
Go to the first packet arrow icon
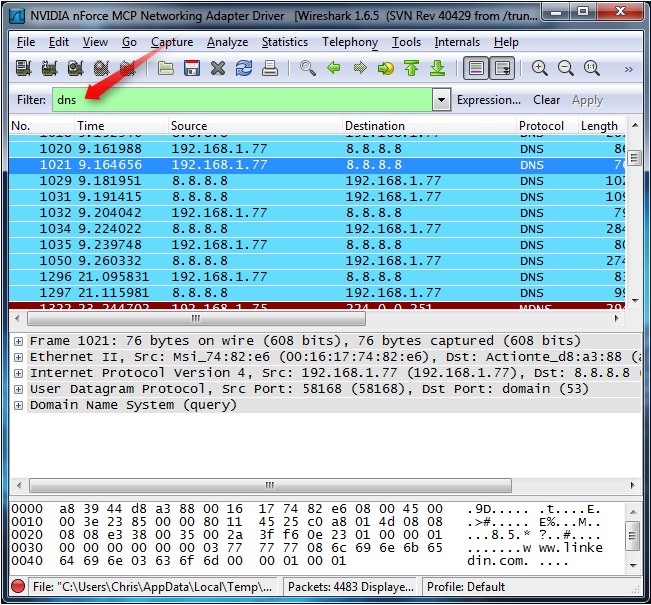(x=411, y=69)
